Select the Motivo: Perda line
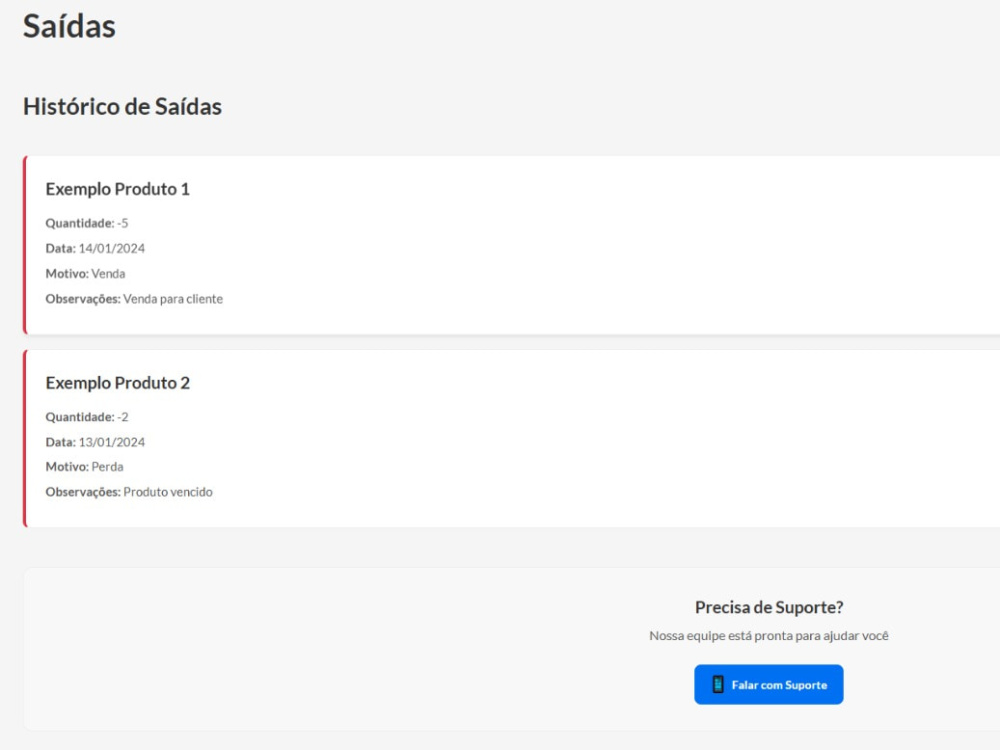The image size is (1000, 750). coord(84,467)
